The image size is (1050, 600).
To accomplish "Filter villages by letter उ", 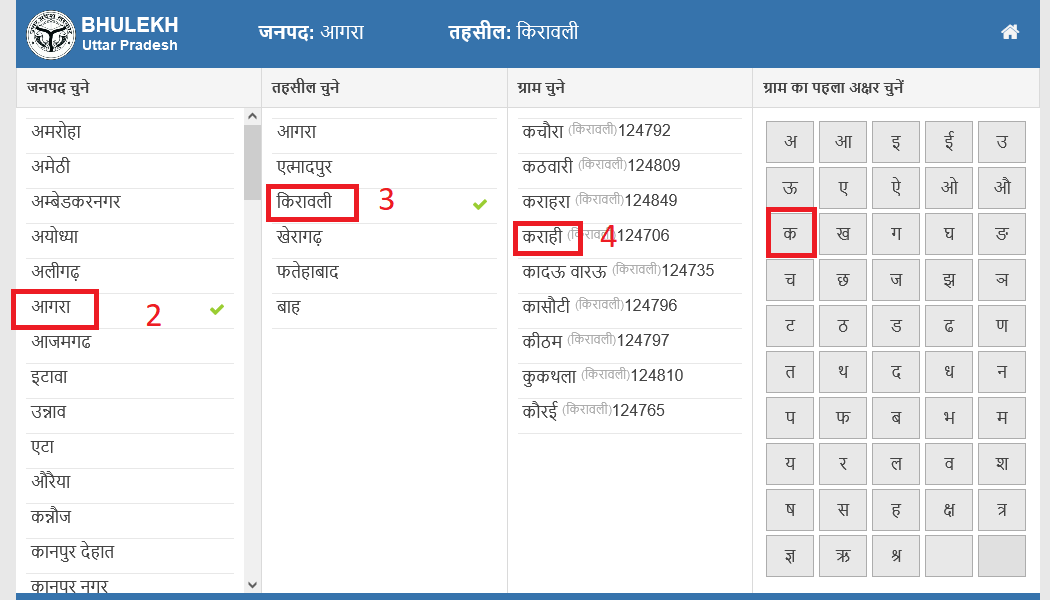I will pos(1002,142).
